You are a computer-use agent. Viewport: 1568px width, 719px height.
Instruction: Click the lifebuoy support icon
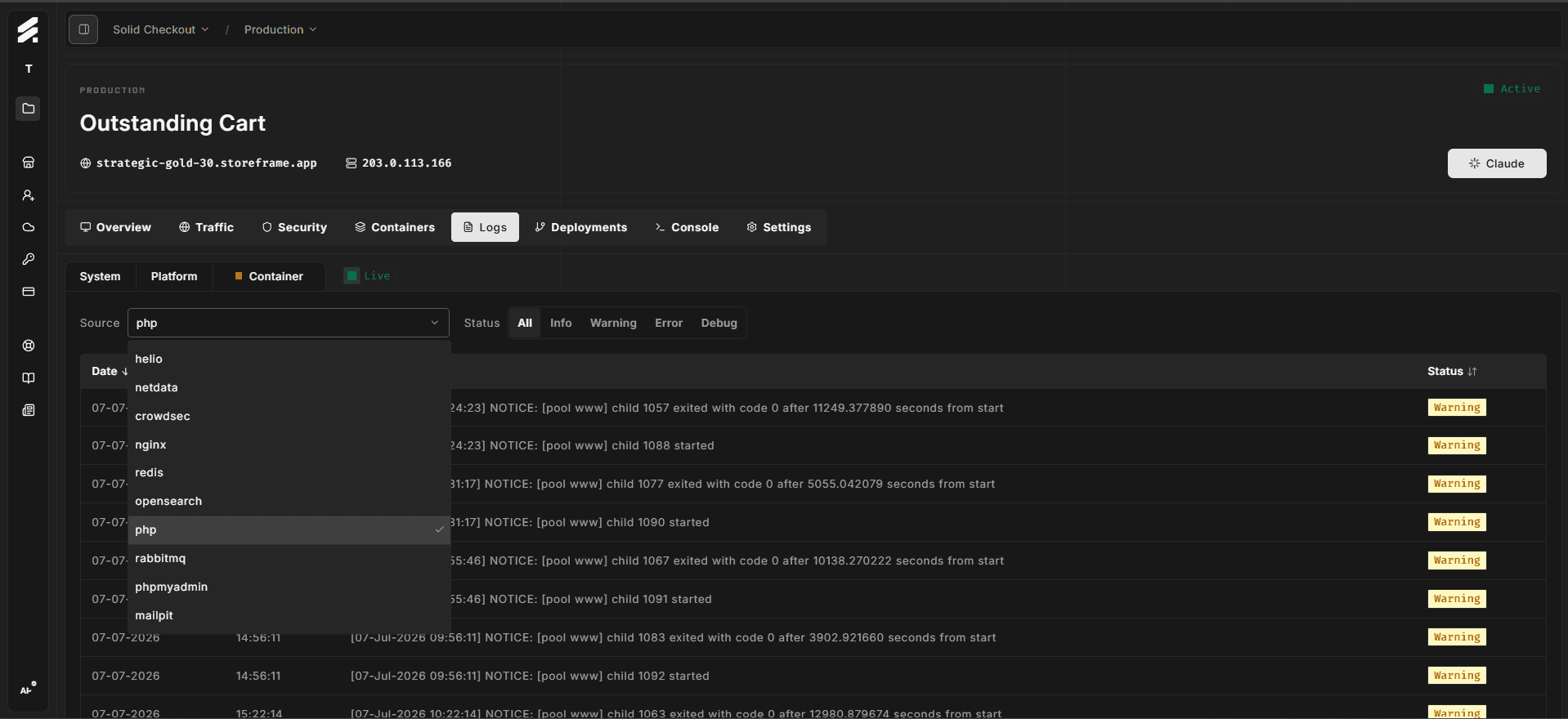pyautogui.click(x=29, y=346)
